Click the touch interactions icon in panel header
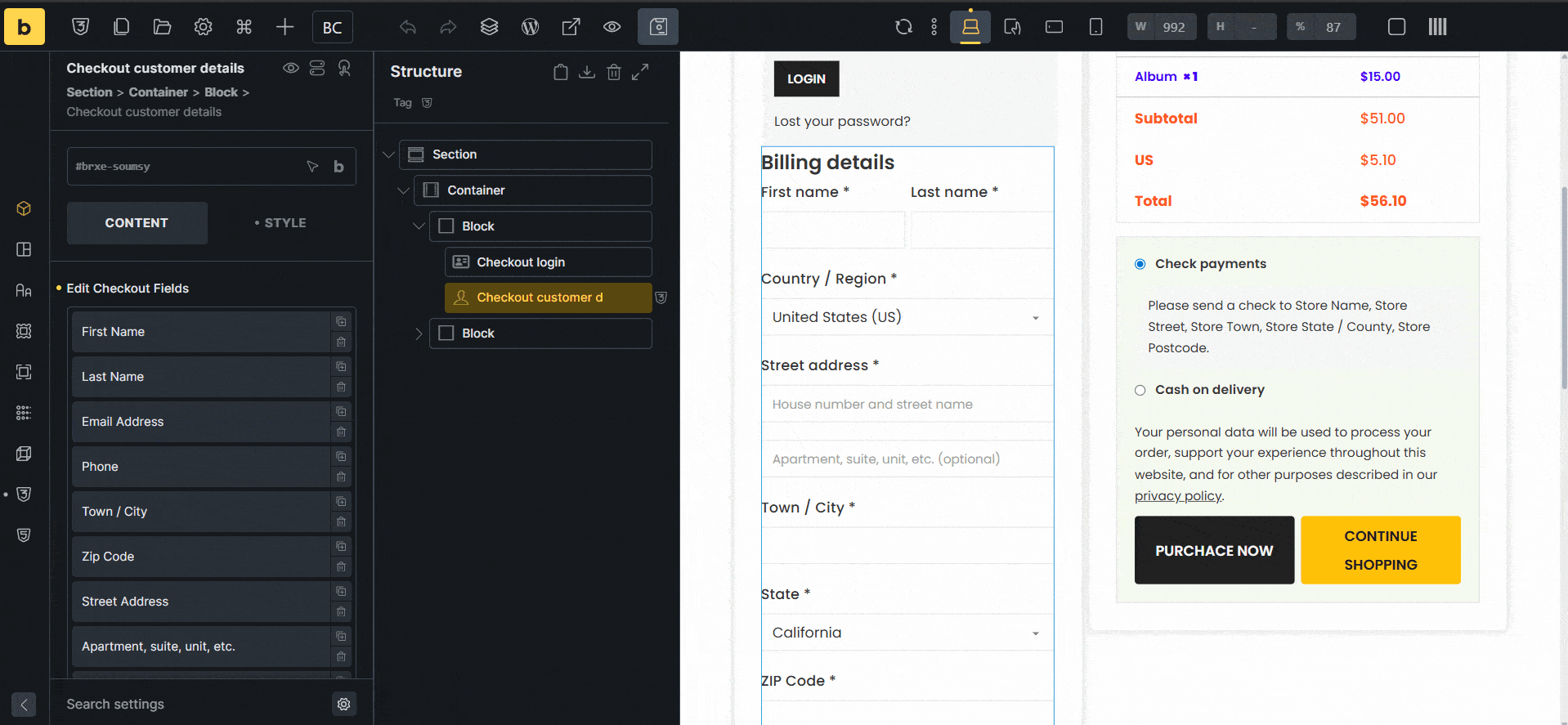 click(x=344, y=68)
